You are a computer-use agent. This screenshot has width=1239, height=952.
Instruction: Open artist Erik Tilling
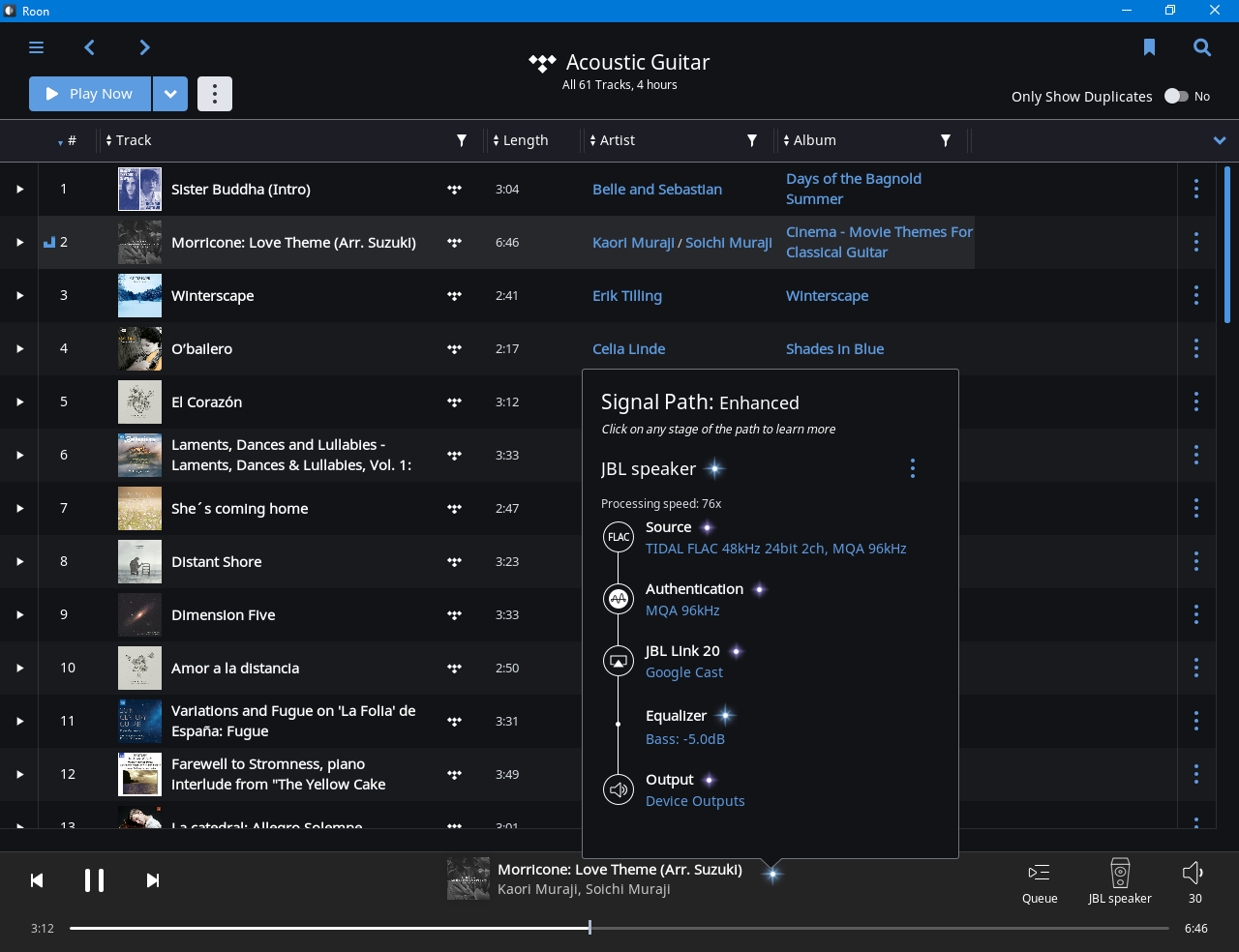pos(627,296)
